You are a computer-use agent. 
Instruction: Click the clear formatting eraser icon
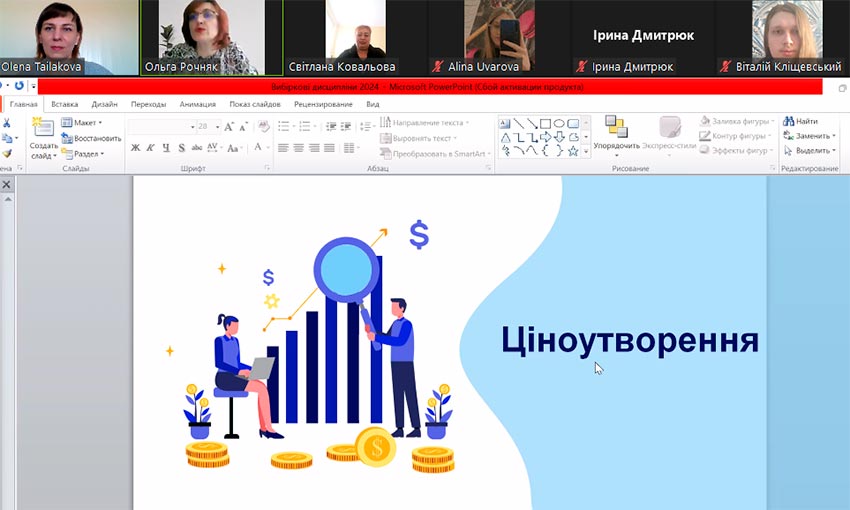point(263,126)
